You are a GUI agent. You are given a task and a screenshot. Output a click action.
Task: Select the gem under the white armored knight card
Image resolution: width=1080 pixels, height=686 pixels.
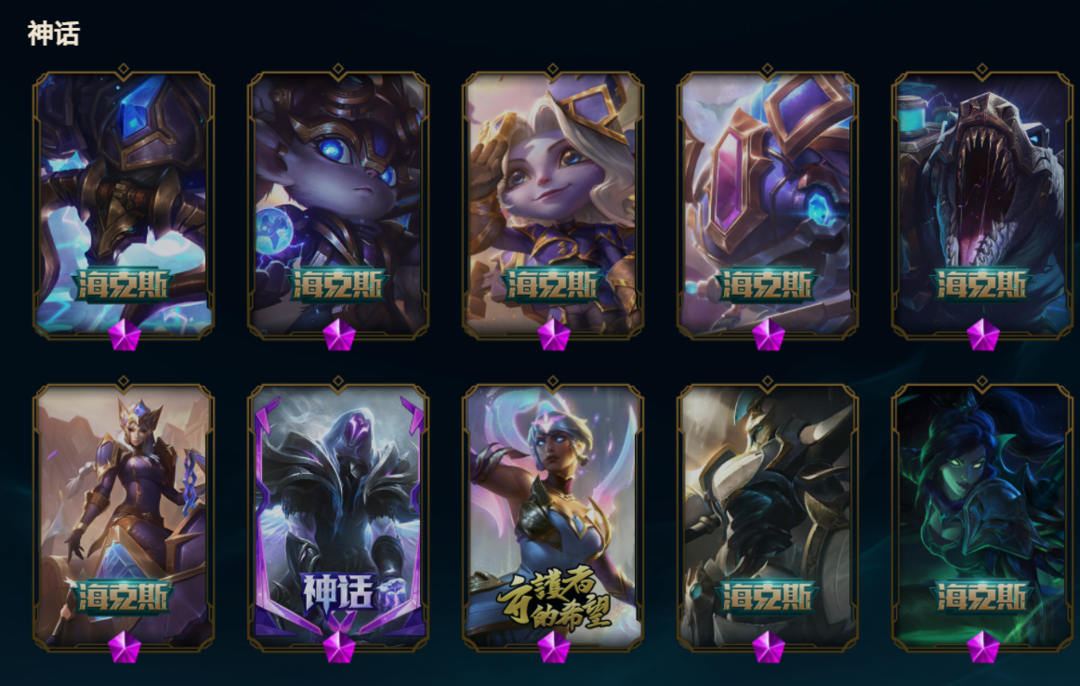click(769, 647)
